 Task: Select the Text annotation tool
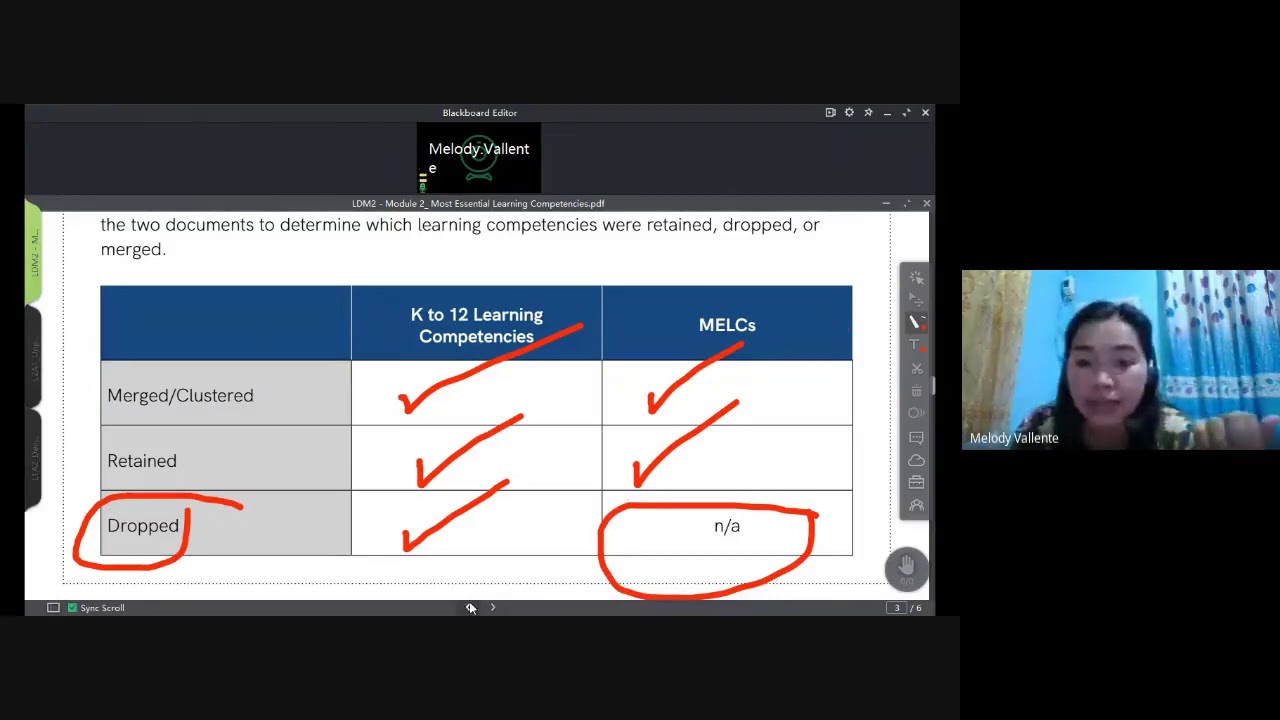(x=916, y=345)
